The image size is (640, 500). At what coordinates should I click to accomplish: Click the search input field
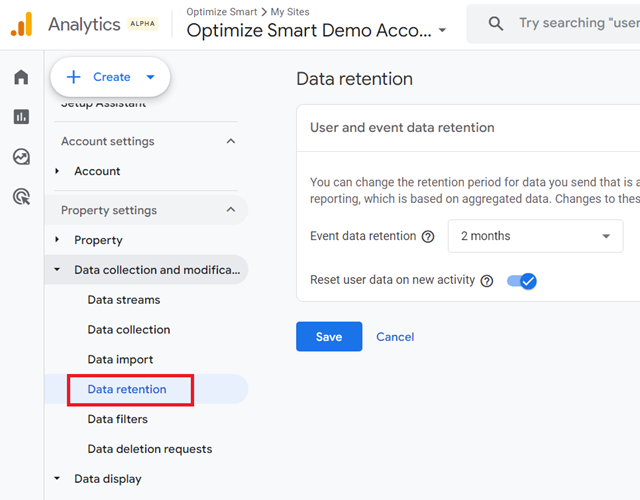click(x=553, y=23)
